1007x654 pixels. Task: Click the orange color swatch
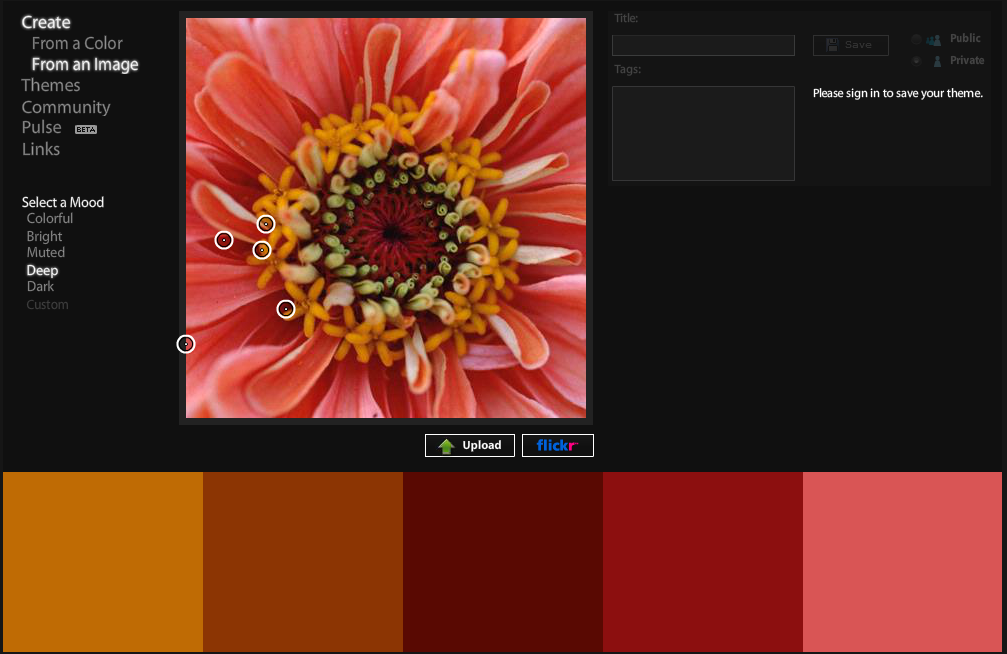tap(103, 562)
